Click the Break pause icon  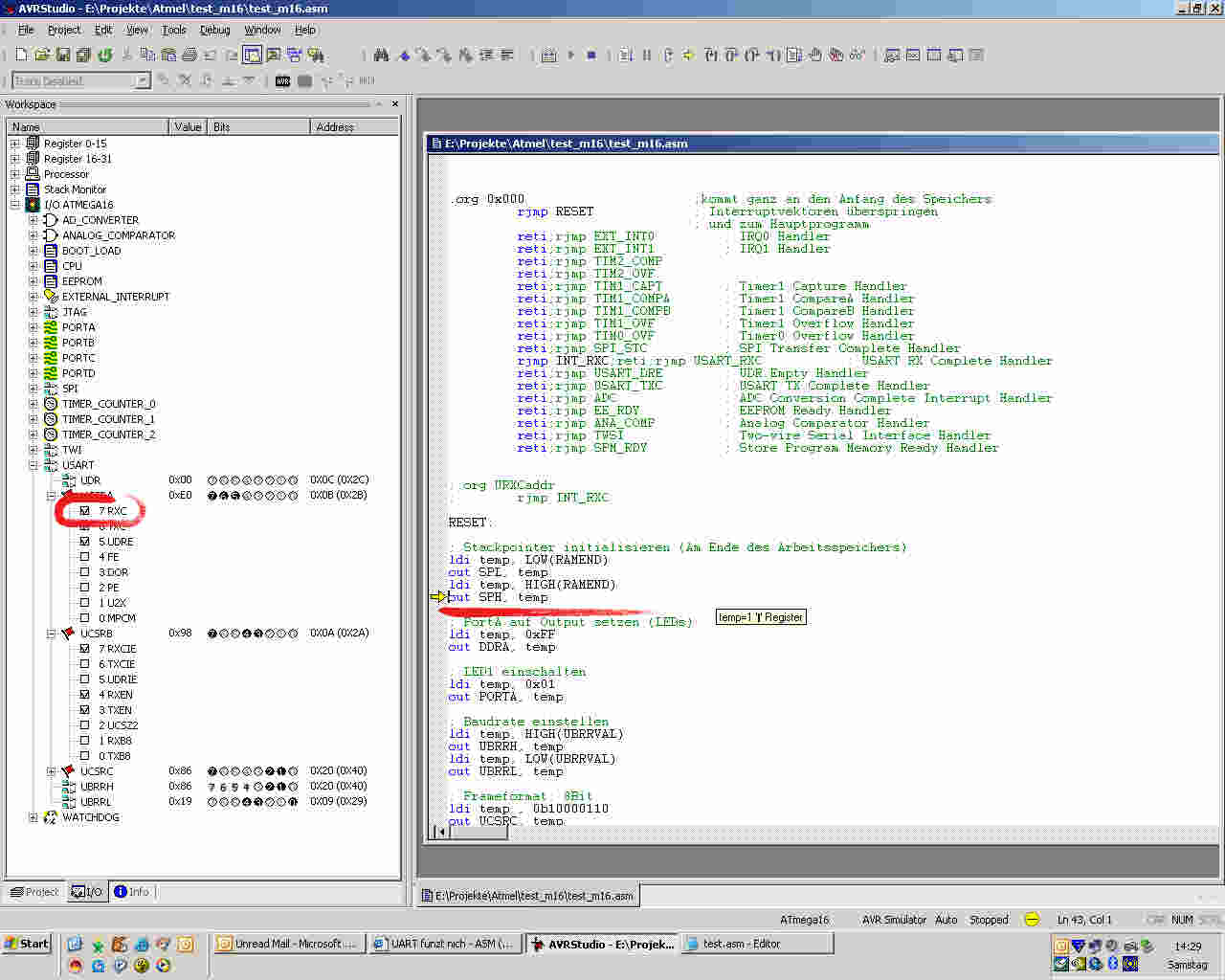coord(647,56)
